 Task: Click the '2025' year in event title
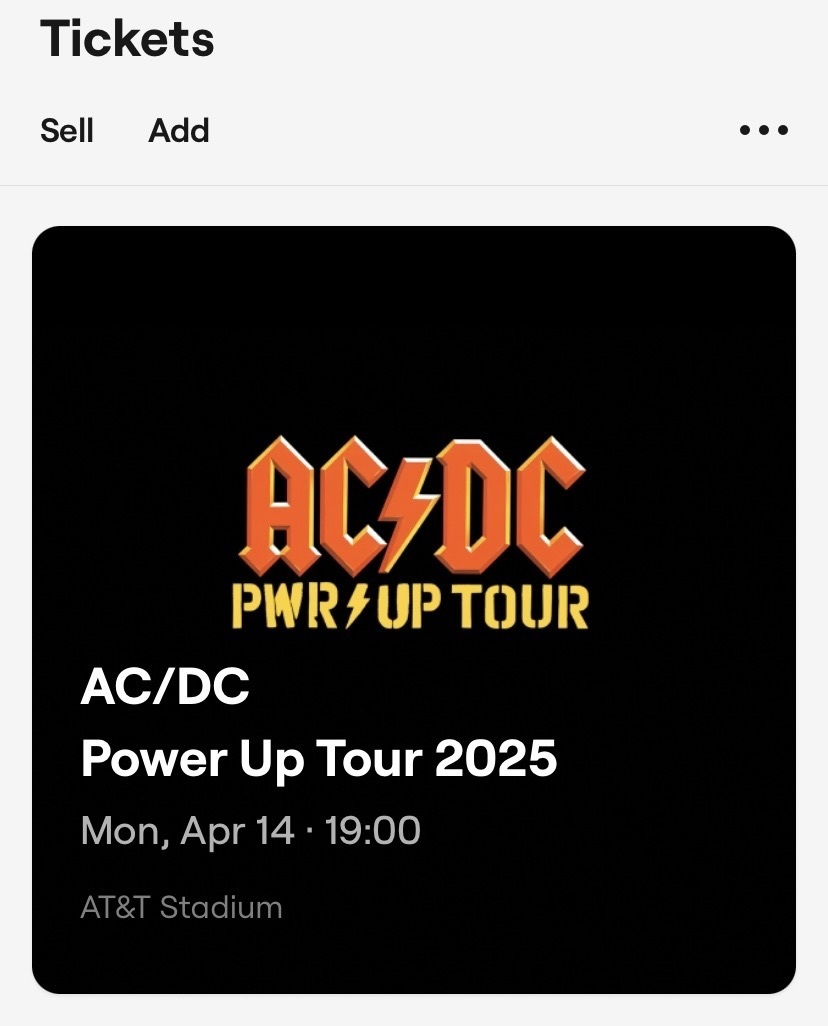pos(495,760)
